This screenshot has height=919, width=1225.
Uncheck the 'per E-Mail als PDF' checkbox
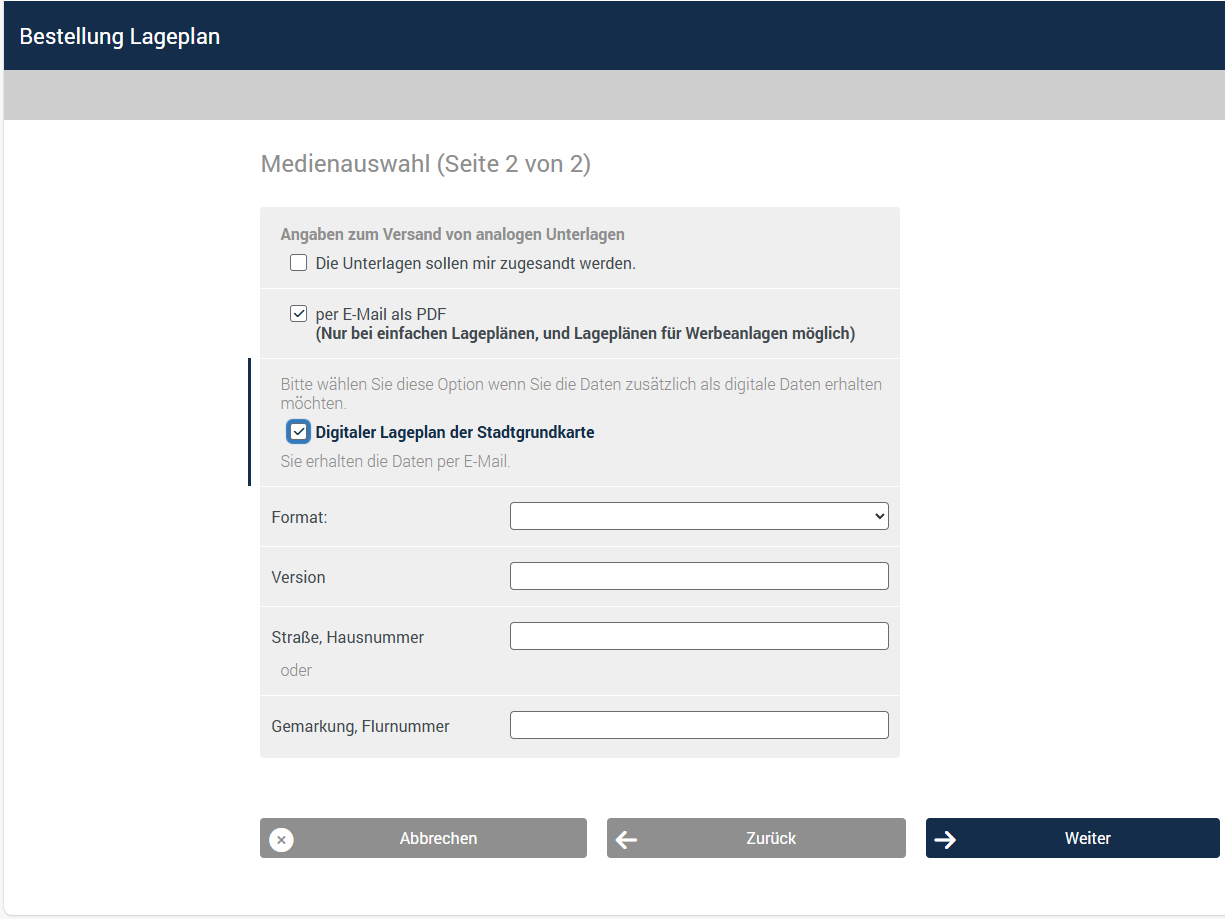(298, 314)
